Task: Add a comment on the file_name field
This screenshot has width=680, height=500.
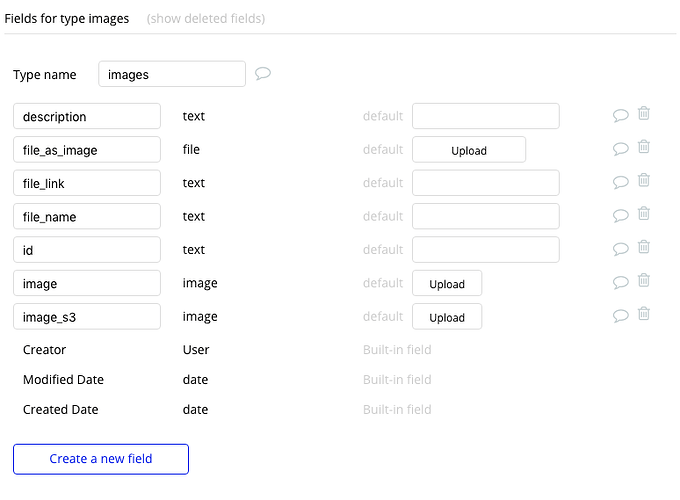Action: [x=621, y=216]
